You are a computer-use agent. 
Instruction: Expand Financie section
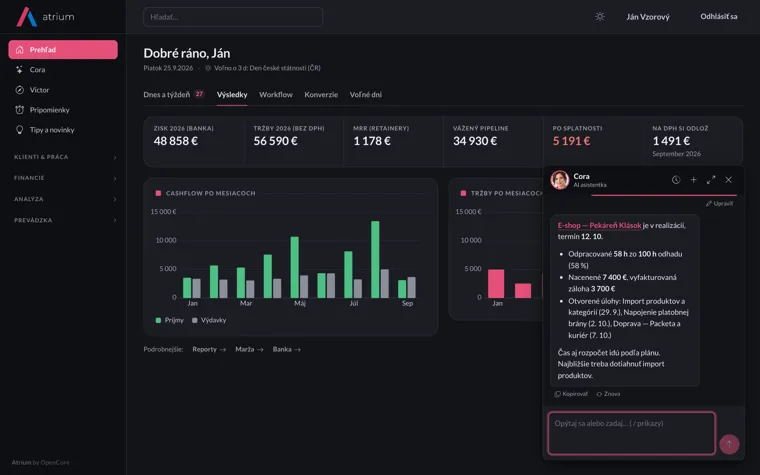(65, 178)
